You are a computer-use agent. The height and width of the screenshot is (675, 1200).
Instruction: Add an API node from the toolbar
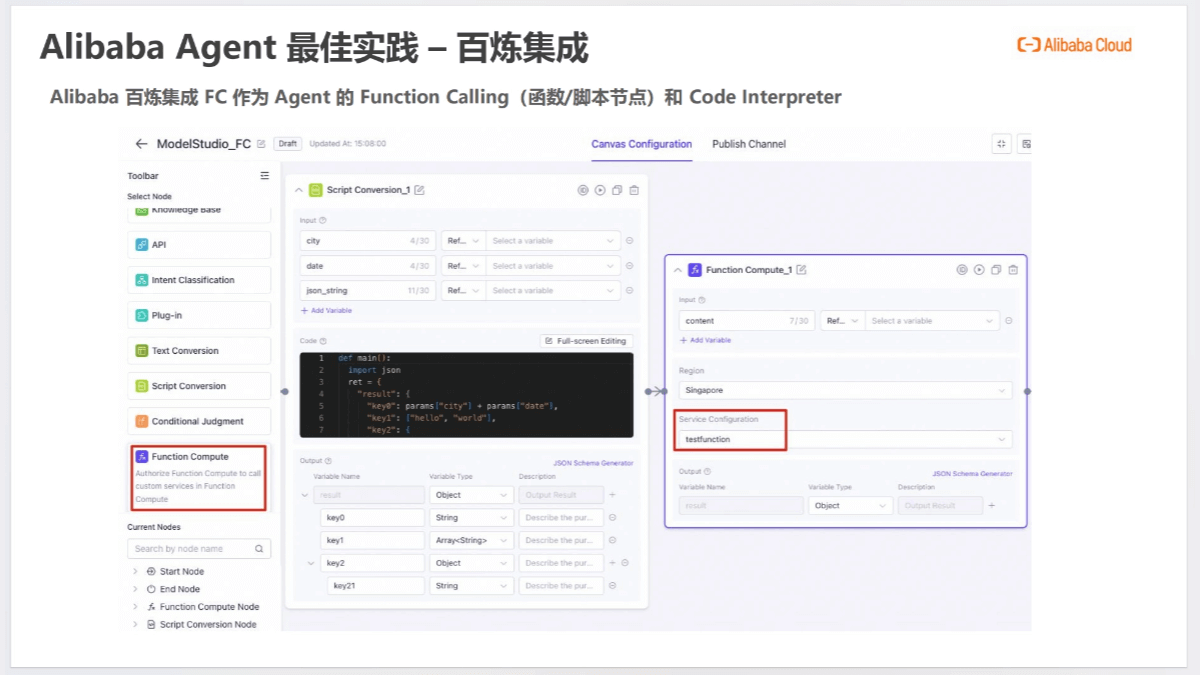tap(200, 244)
